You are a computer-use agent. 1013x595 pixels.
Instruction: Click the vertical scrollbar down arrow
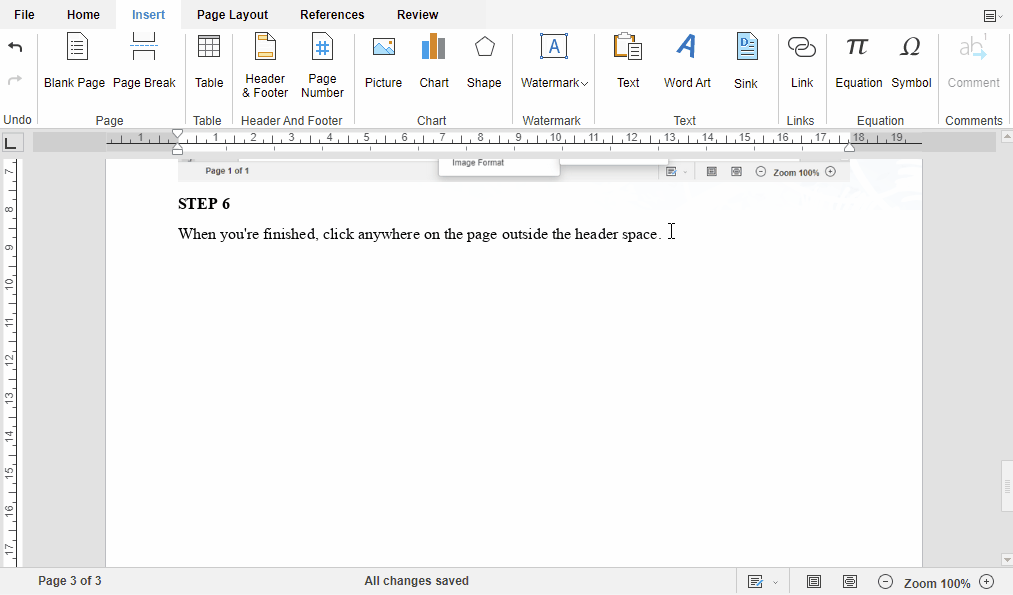[1006, 559]
